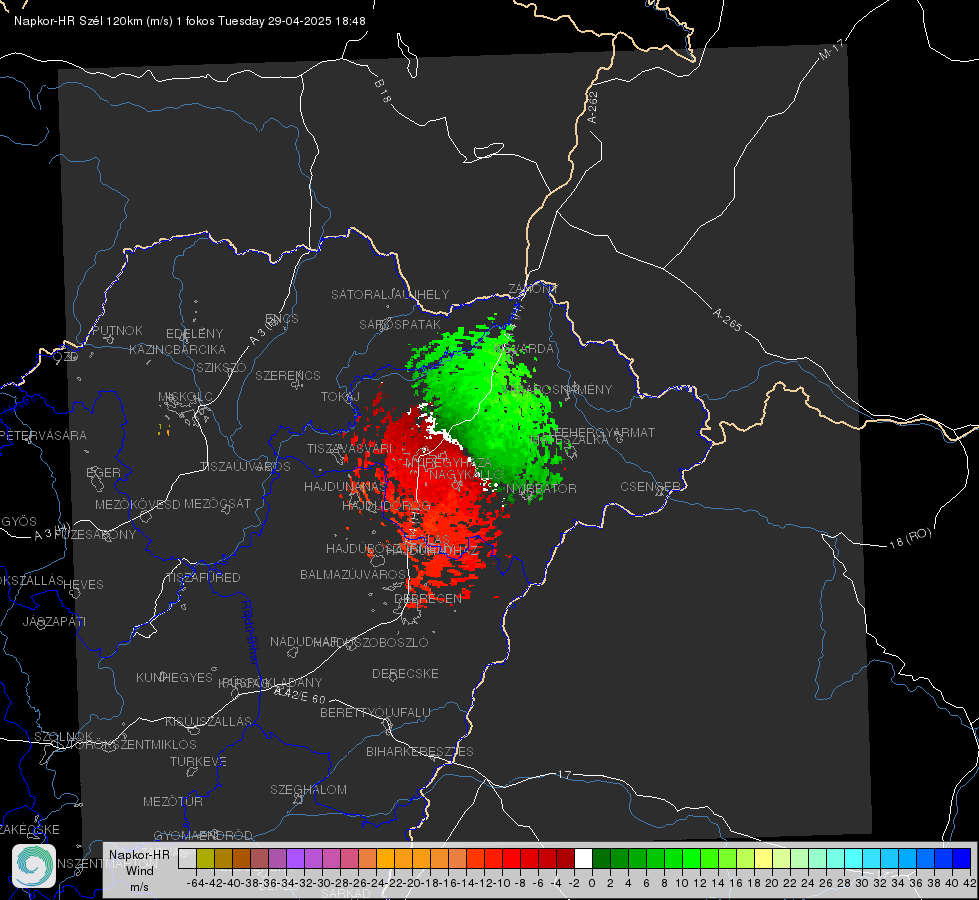Select the HAJDÚNÁNÁS label
Viewport: 979px width, 900px height.
pyautogui.click(x=346, y=486)
